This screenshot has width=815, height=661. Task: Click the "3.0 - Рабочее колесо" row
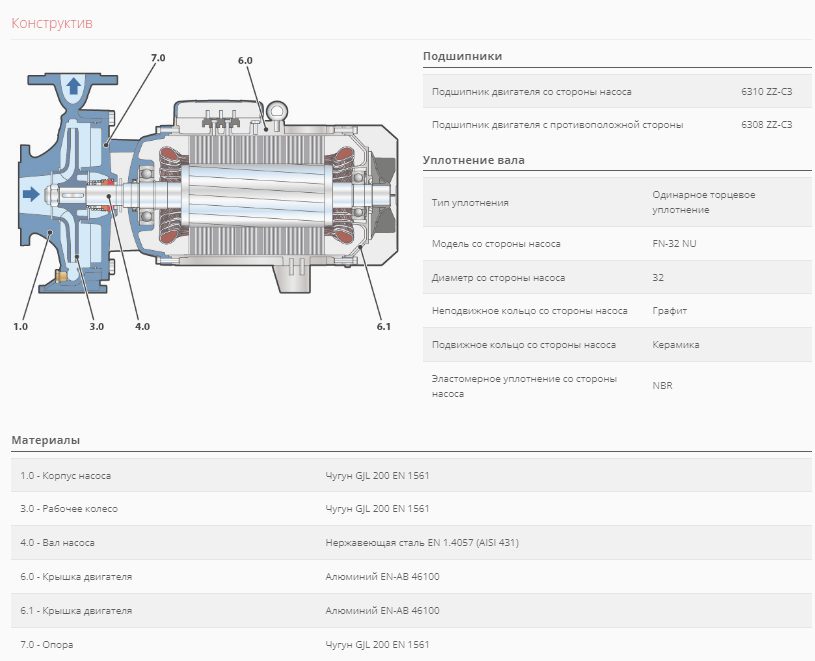(411, 509)
